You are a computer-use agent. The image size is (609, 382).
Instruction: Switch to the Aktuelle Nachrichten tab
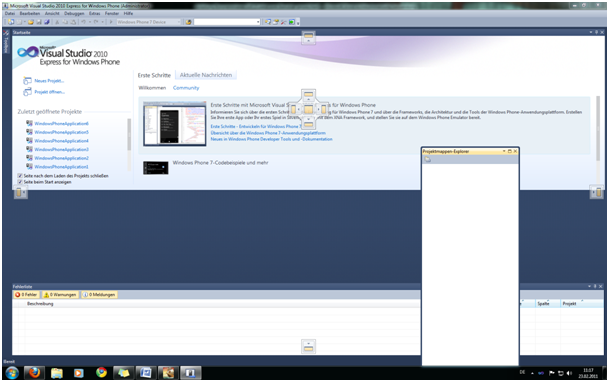click(206, 75)
